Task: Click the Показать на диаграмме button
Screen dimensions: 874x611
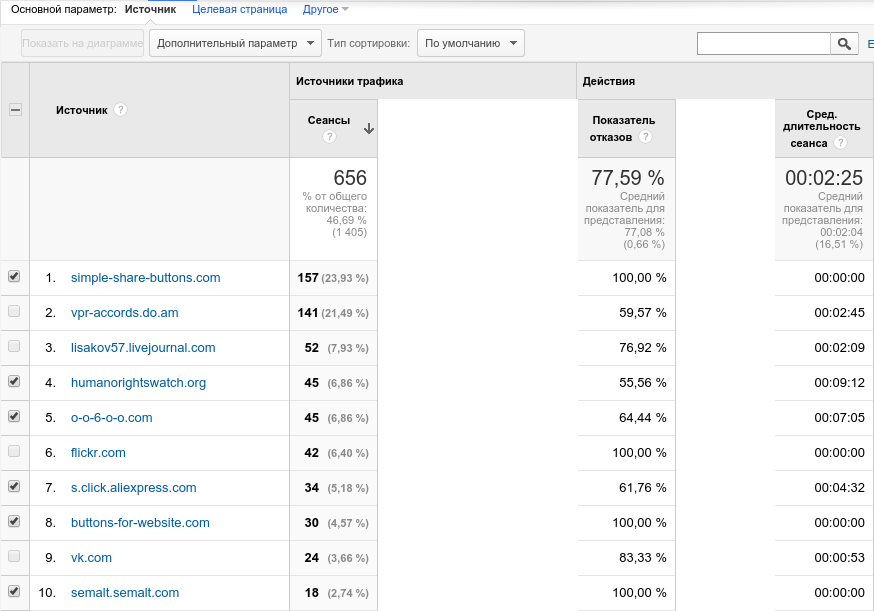Action: click(82, 43)
